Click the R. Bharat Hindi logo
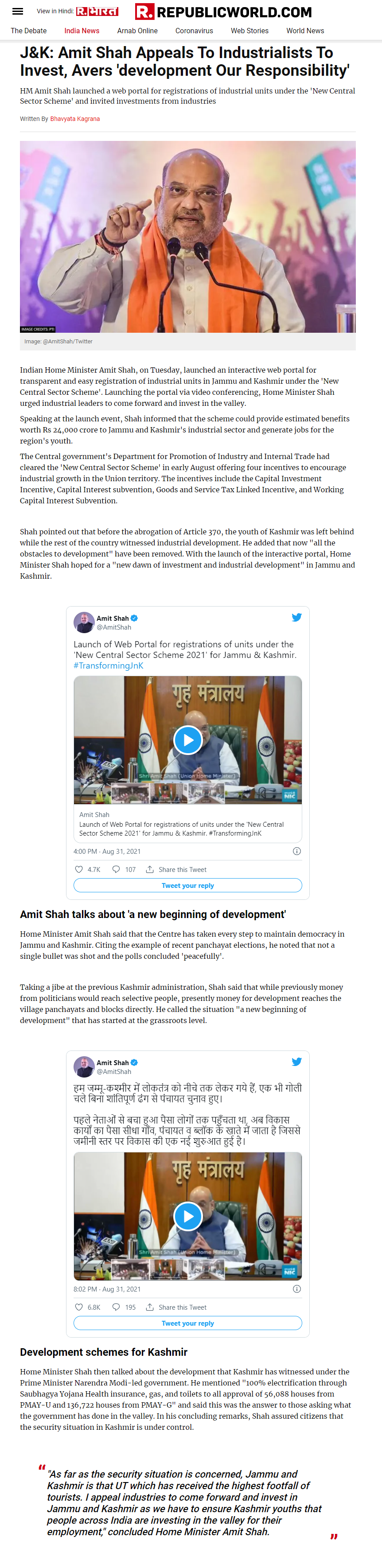This screenshot has height=1568, width=382. tap(97, 11)
